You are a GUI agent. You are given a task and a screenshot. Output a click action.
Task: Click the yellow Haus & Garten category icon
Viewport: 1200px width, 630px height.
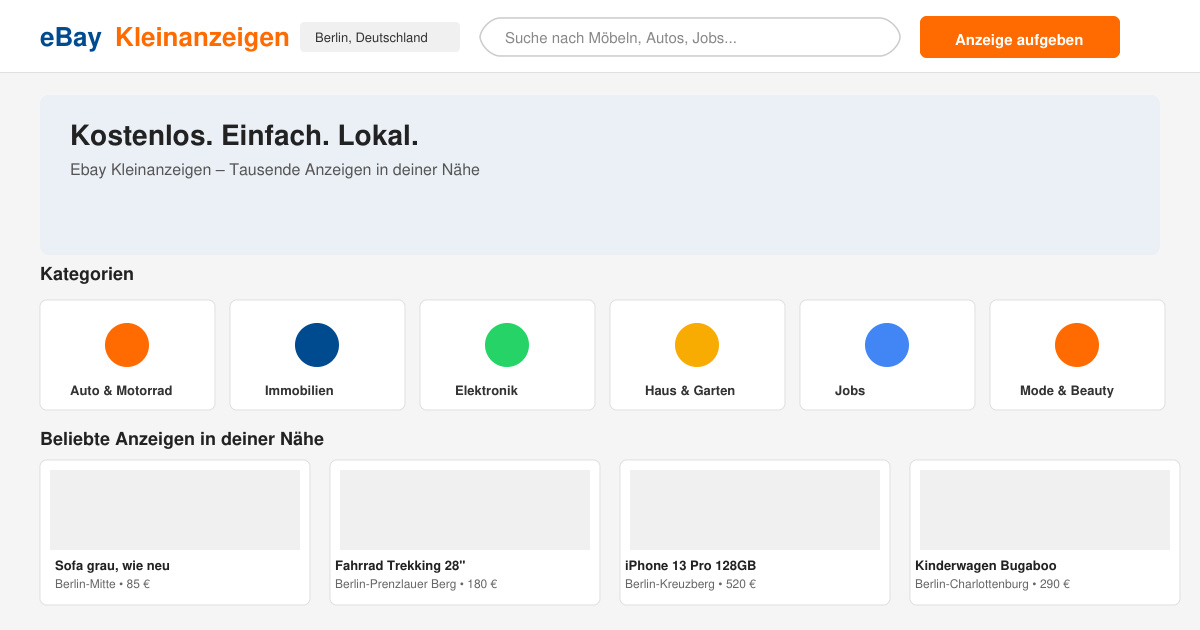pyautogui.click(x=697, y=345)
